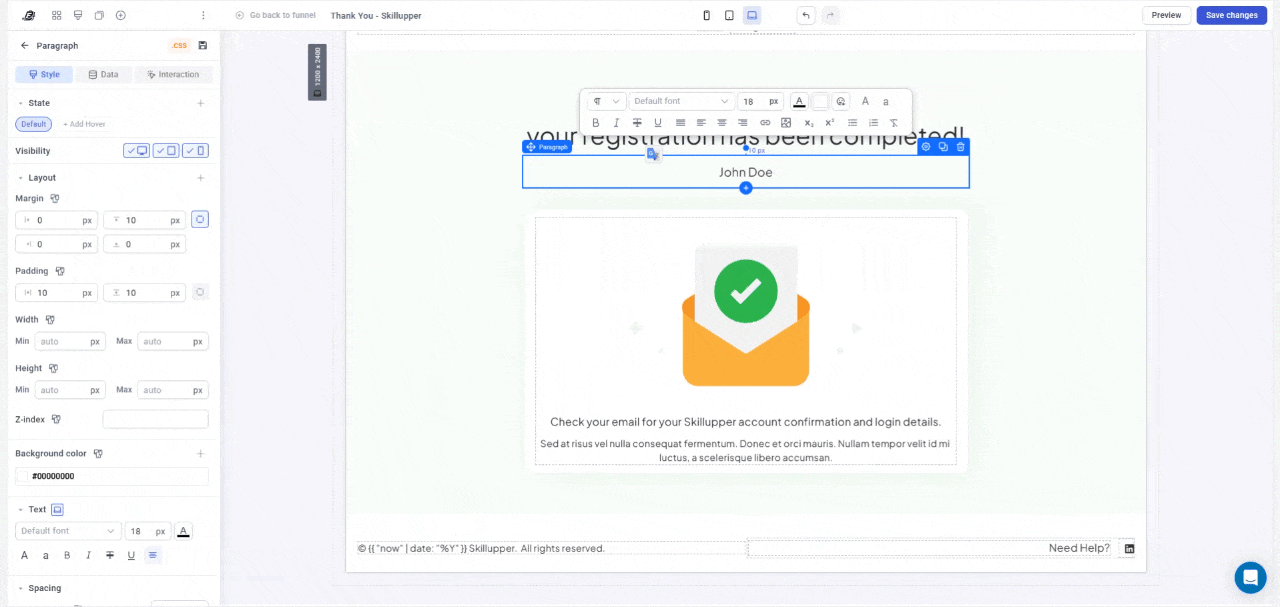Click the Z-index input field

[155, 419]
